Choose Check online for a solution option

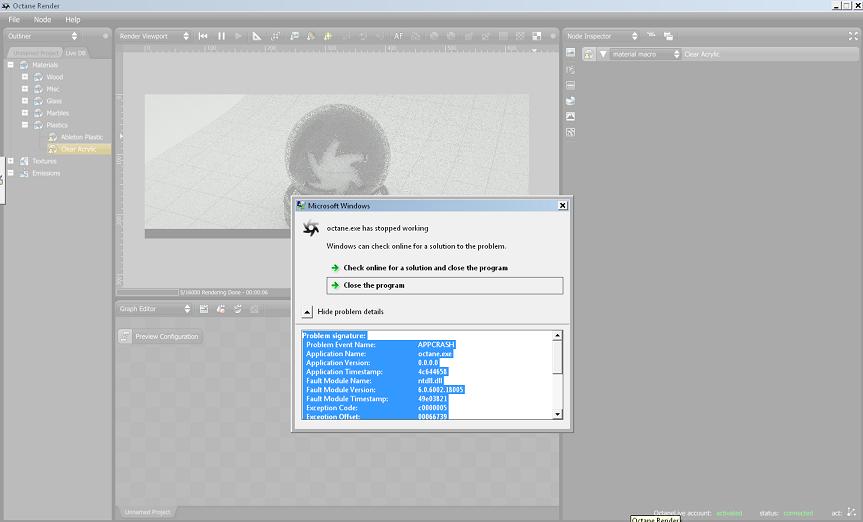pos(425,268)
